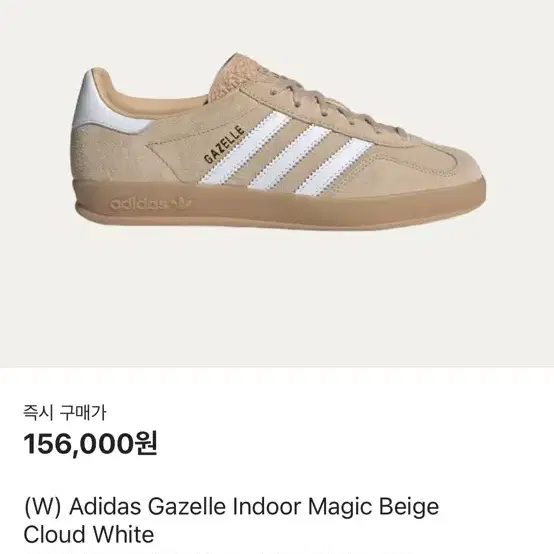The height and width of the screenshot is (554, 554).
Task: Click the gold GAZELLE lettering on shoe
Action: click(224, 144)
